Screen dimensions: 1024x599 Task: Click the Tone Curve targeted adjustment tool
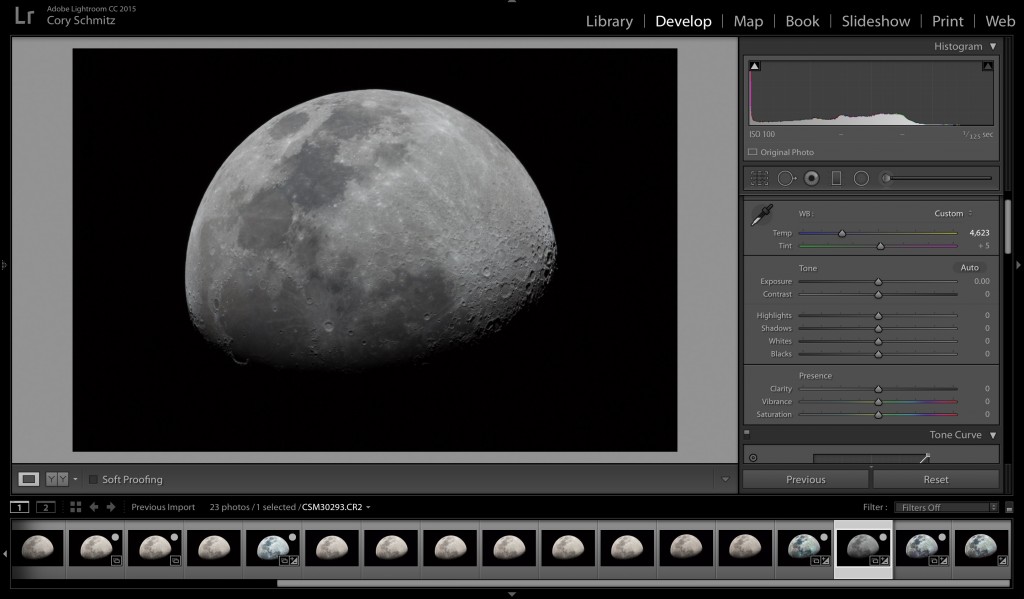(x=753, y=458)
